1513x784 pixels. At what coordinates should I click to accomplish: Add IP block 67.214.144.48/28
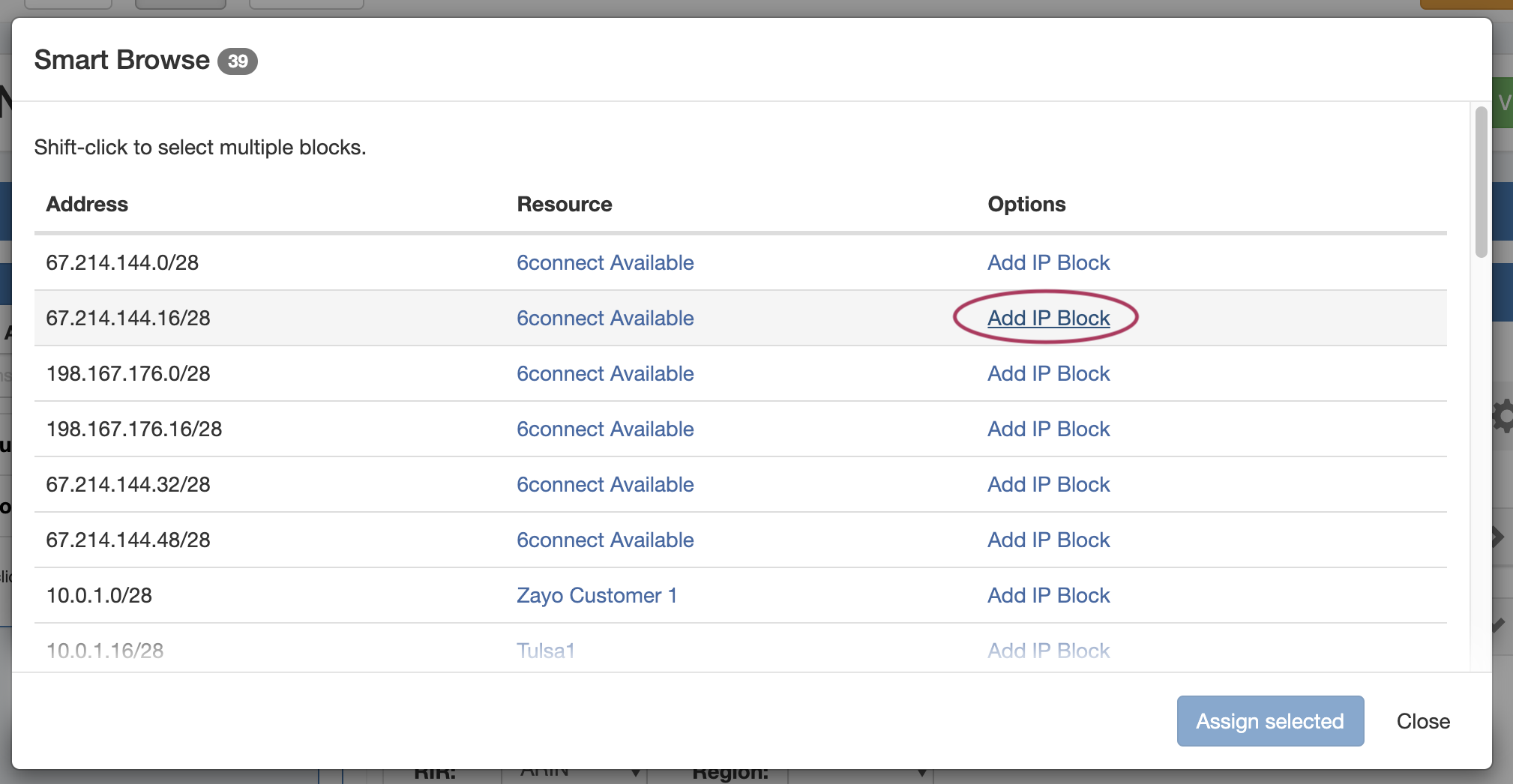pos(1048,540)
